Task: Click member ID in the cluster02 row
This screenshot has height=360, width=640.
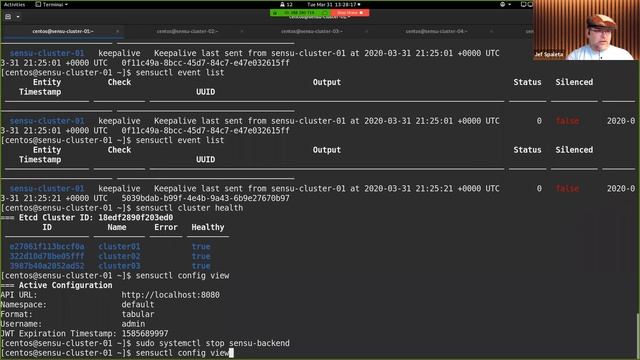Action: pos(47,256)
